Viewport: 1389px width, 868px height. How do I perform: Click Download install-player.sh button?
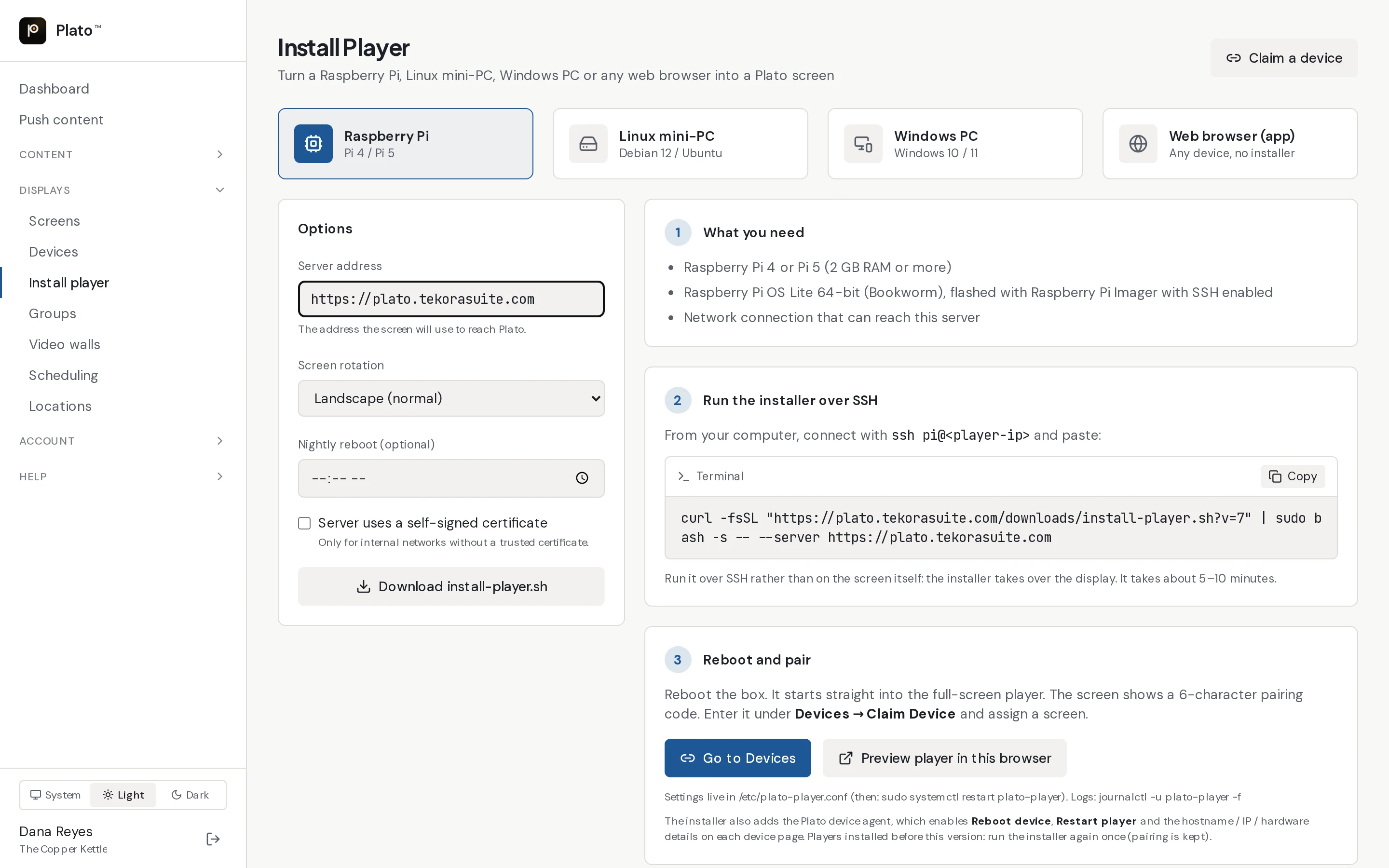(x=451, y=586)
